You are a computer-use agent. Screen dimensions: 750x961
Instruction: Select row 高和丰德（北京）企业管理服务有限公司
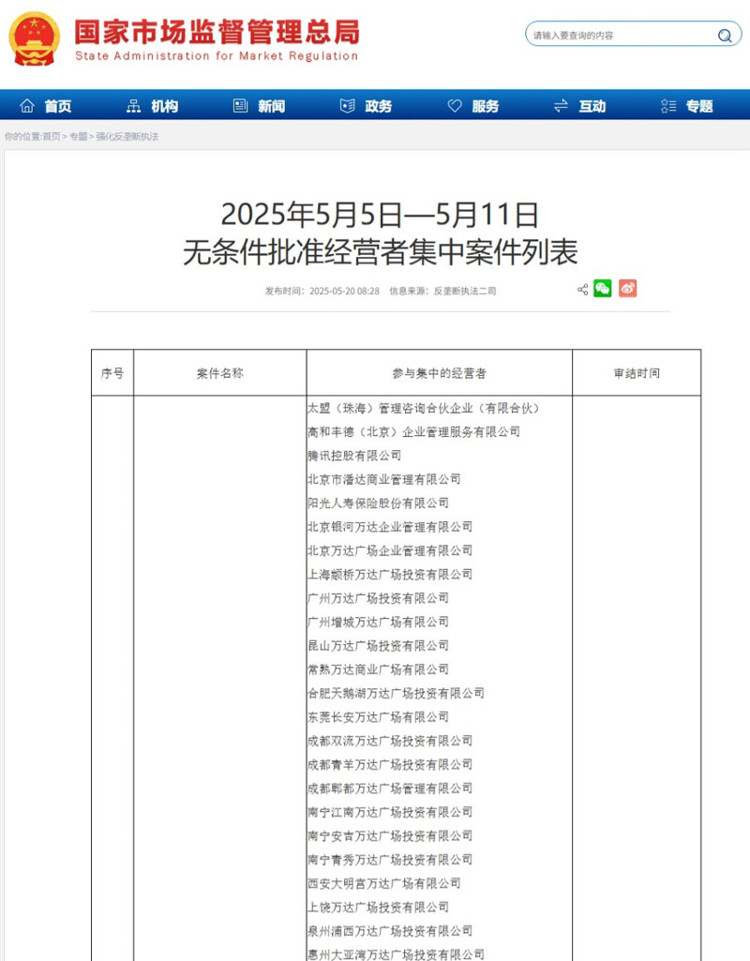[414, 432]
